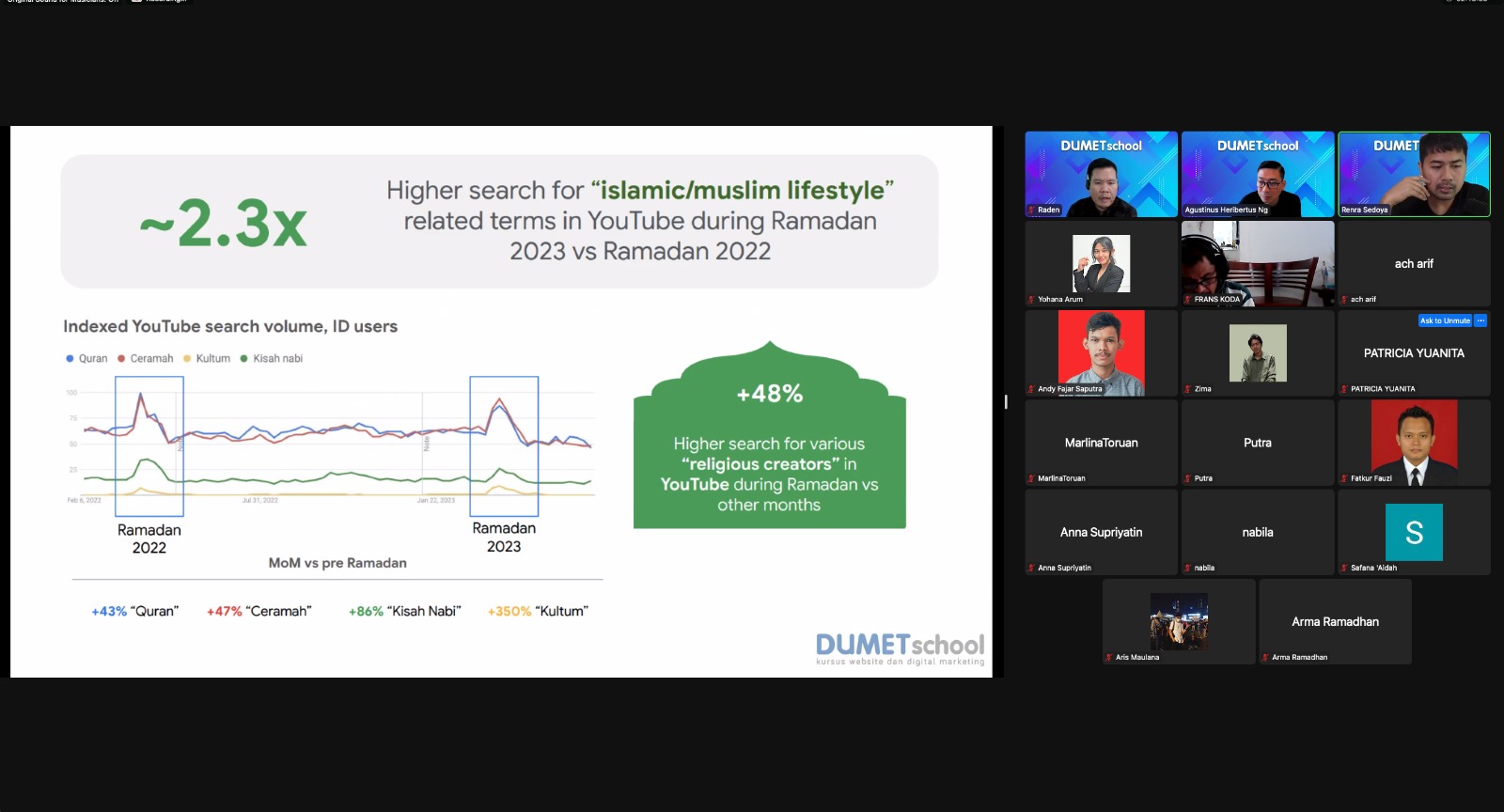Click the Andy Fajar Saputra name label
The height and width of the screenshot is (812, 1504).
pos(1070,388)
